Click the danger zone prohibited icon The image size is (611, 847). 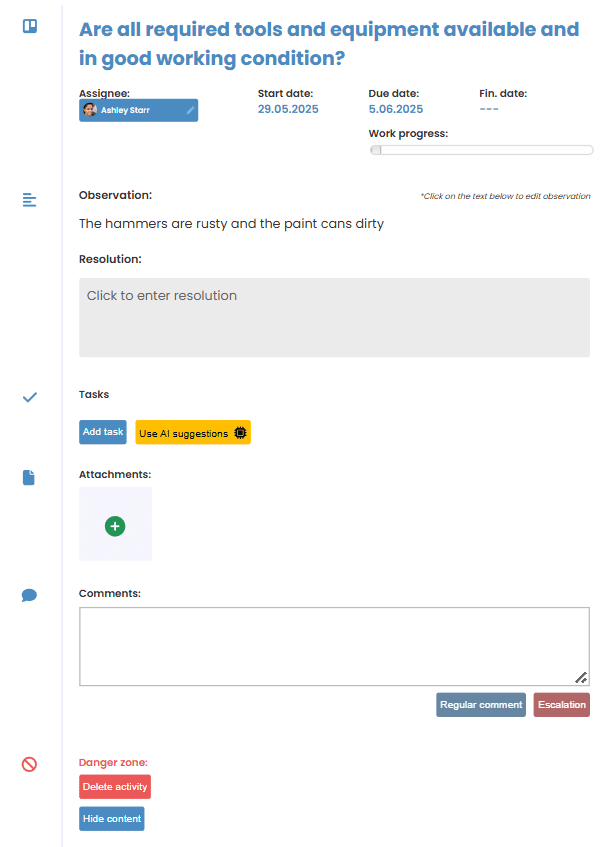(29, 764)
